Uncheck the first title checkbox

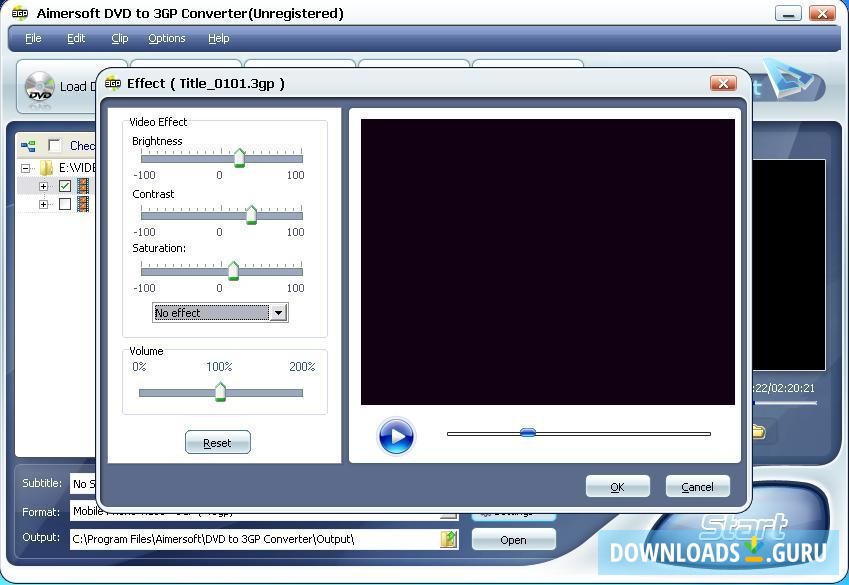pos(64,186)
